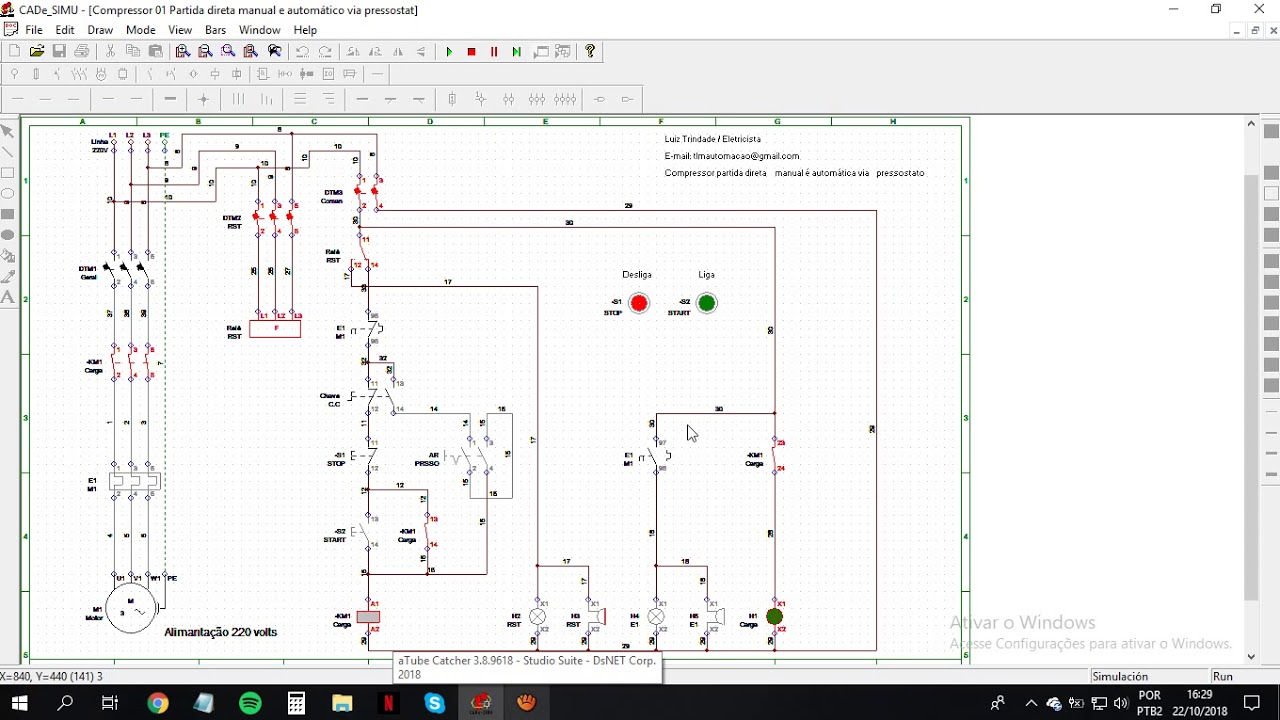Click the Simulación status bar entry
Image resolution: width=1280 pixels, height=720 pixels.
1120,676
